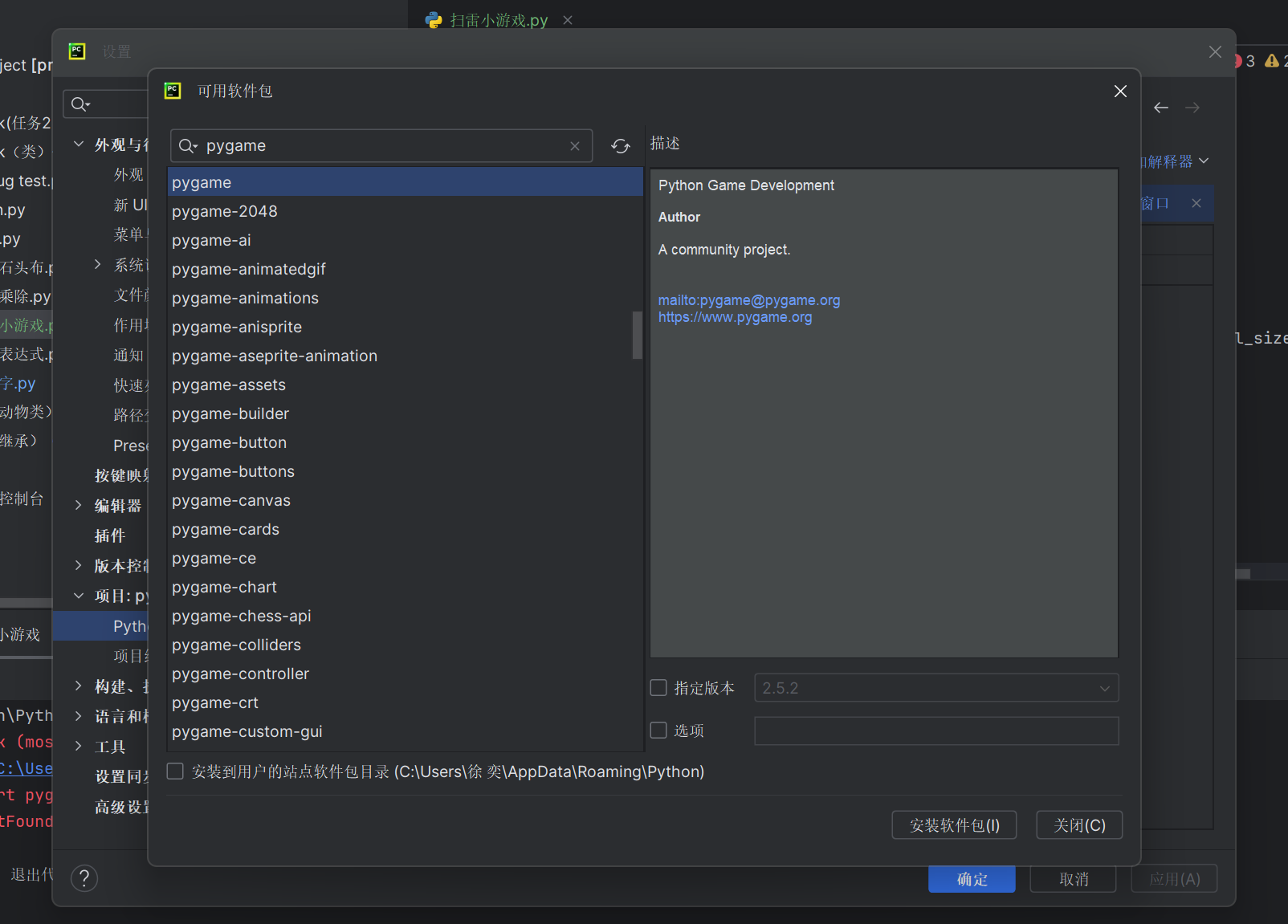Screen dimensions: 1288x924
Task: Open the help question mark button
Action: coord(84,878)
